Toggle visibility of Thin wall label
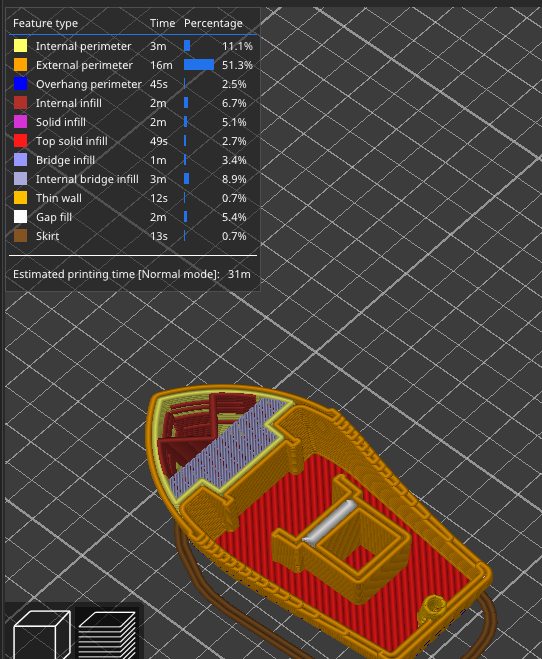The image size is (542, 659). 58,198
